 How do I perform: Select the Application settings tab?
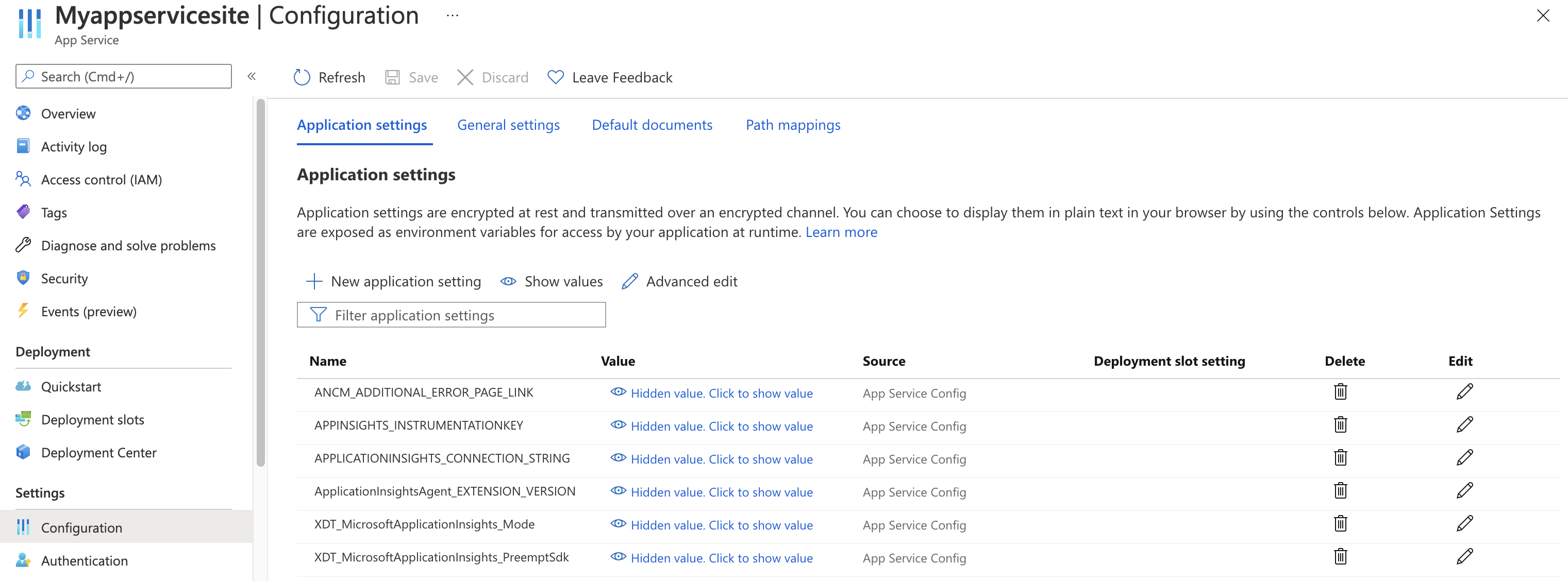pyautogui.click(x=363, y=124)
